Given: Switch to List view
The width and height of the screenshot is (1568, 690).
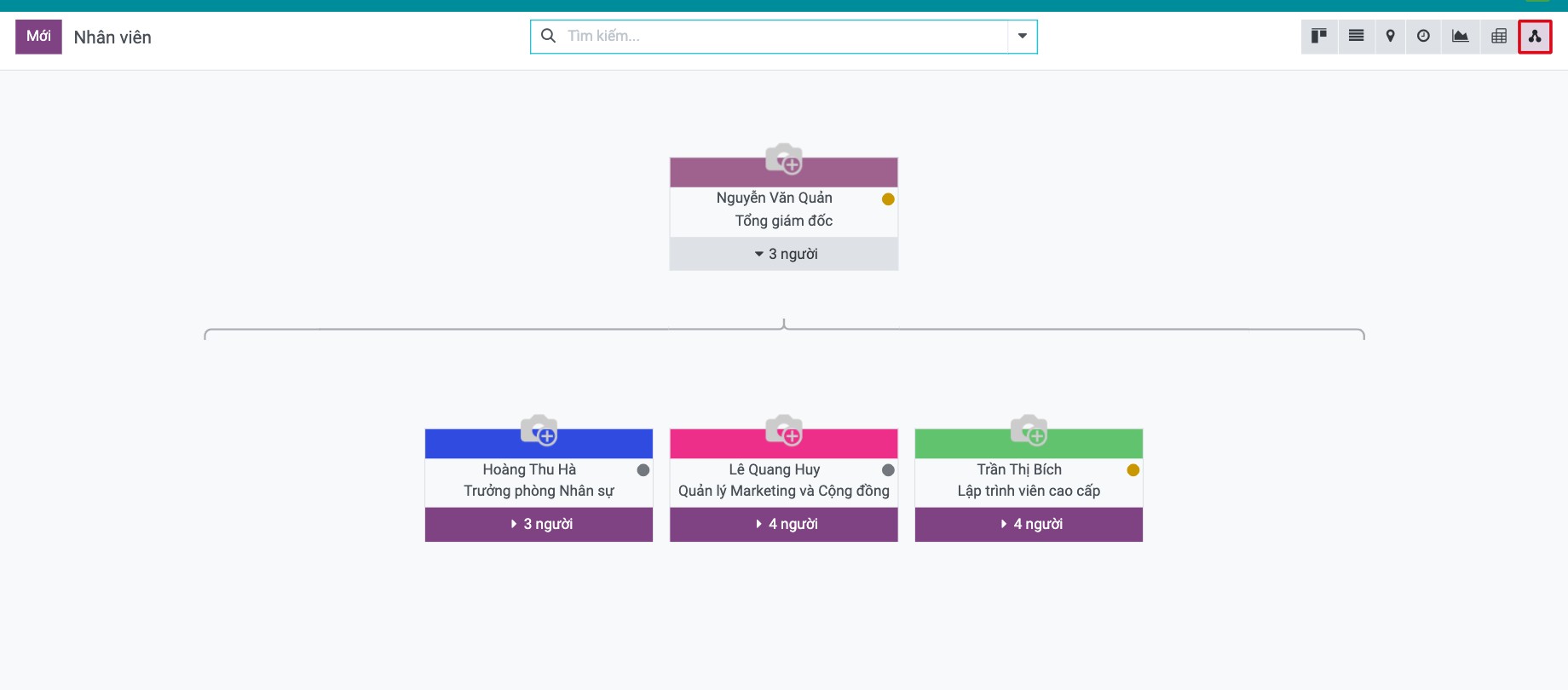Looking at the screenshot, I should tap(1356, 36).
